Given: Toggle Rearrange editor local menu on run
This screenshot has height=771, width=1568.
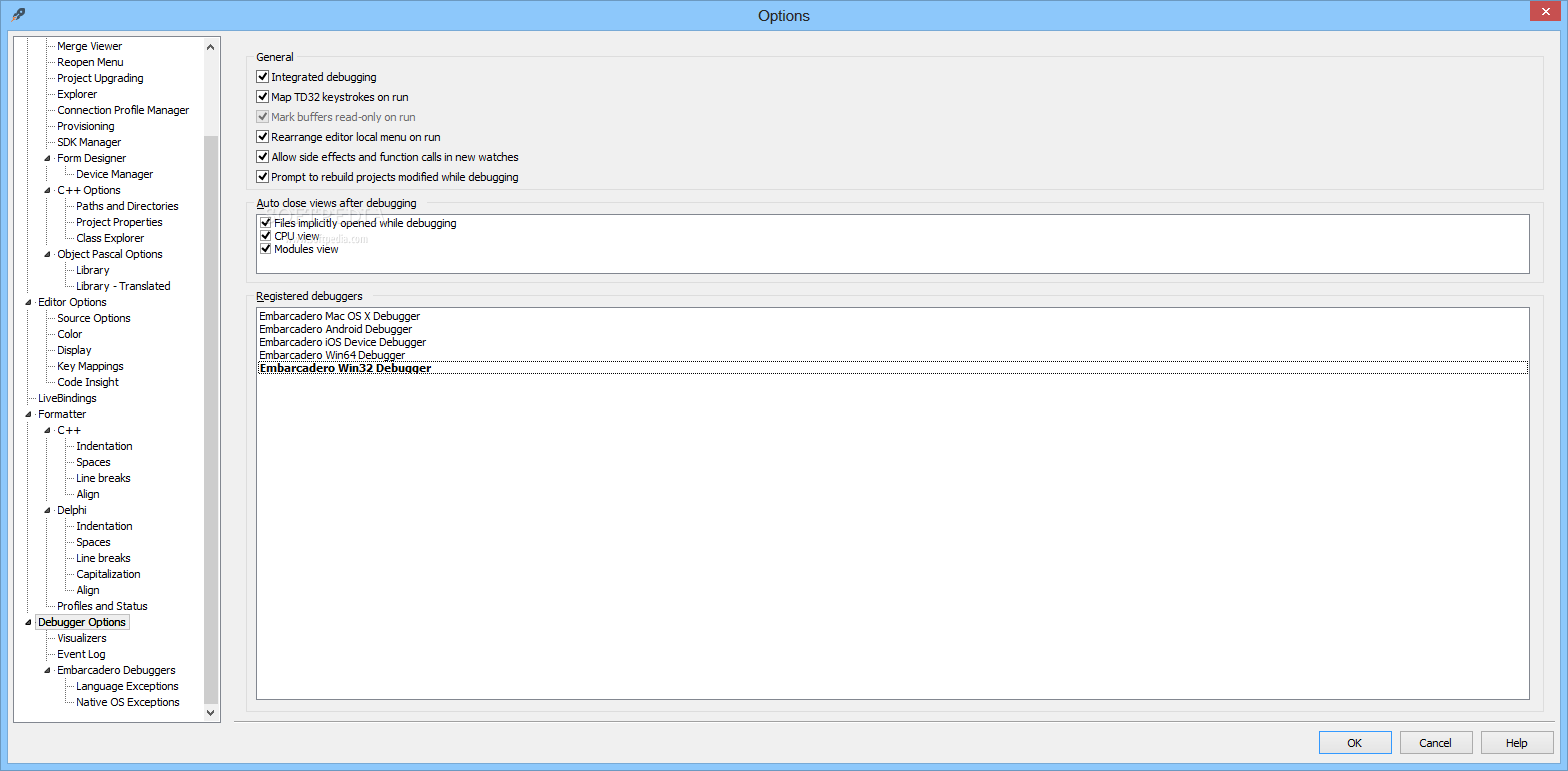Looking at the screenshot, I should tap(263, 137).
